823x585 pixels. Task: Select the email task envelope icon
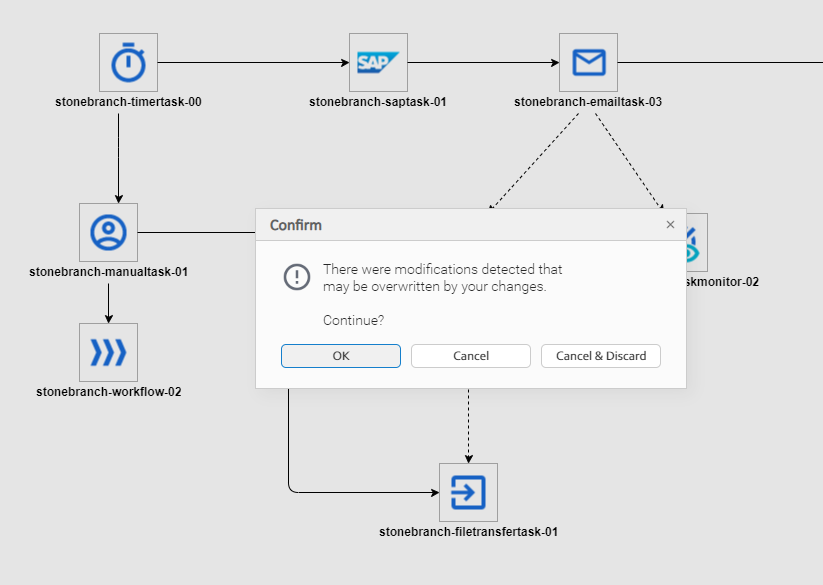tap(588, 63)
